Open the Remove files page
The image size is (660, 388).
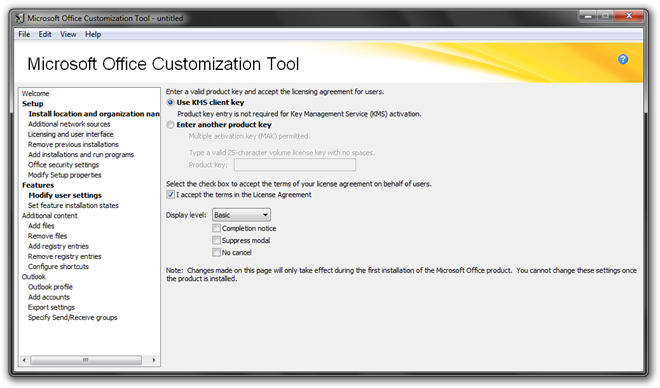[x=48, y=236]
